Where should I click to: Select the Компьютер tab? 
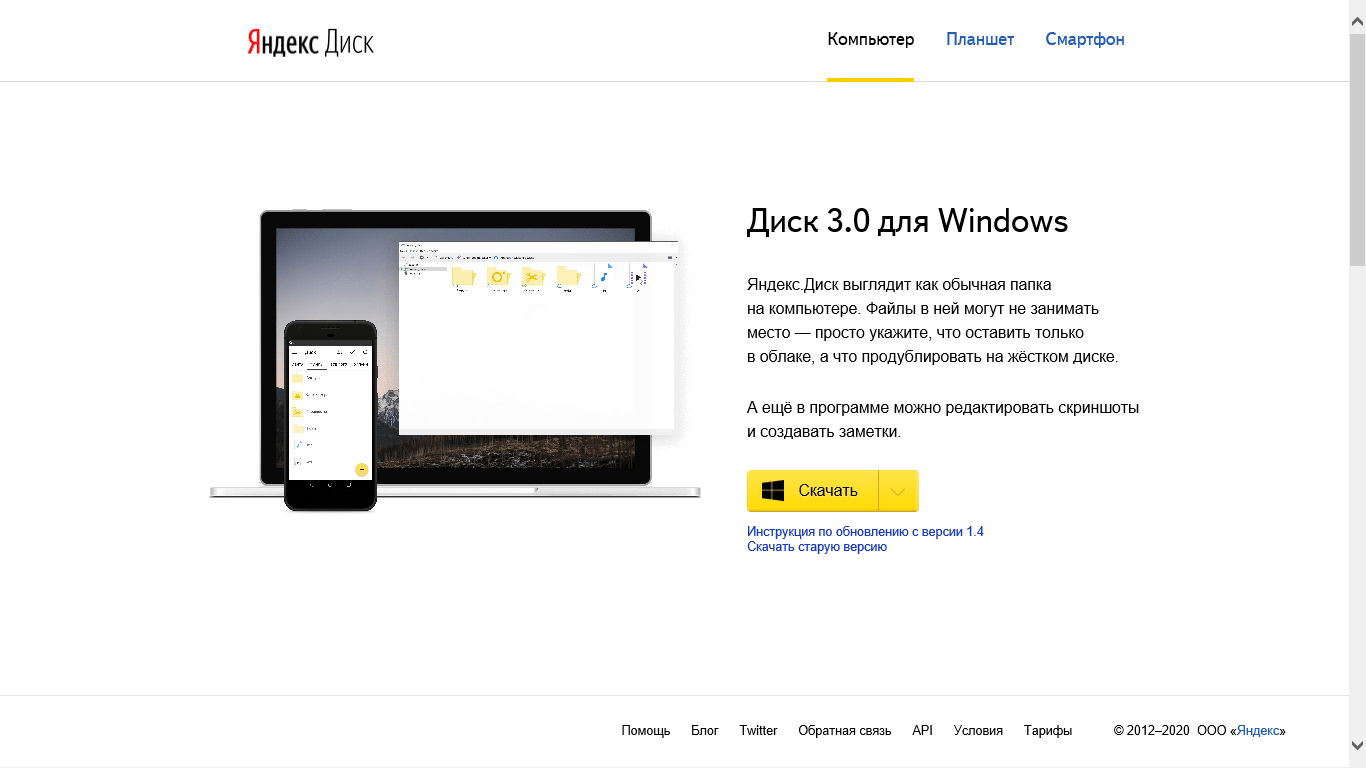pyautogui.click(x=870, y=40)
